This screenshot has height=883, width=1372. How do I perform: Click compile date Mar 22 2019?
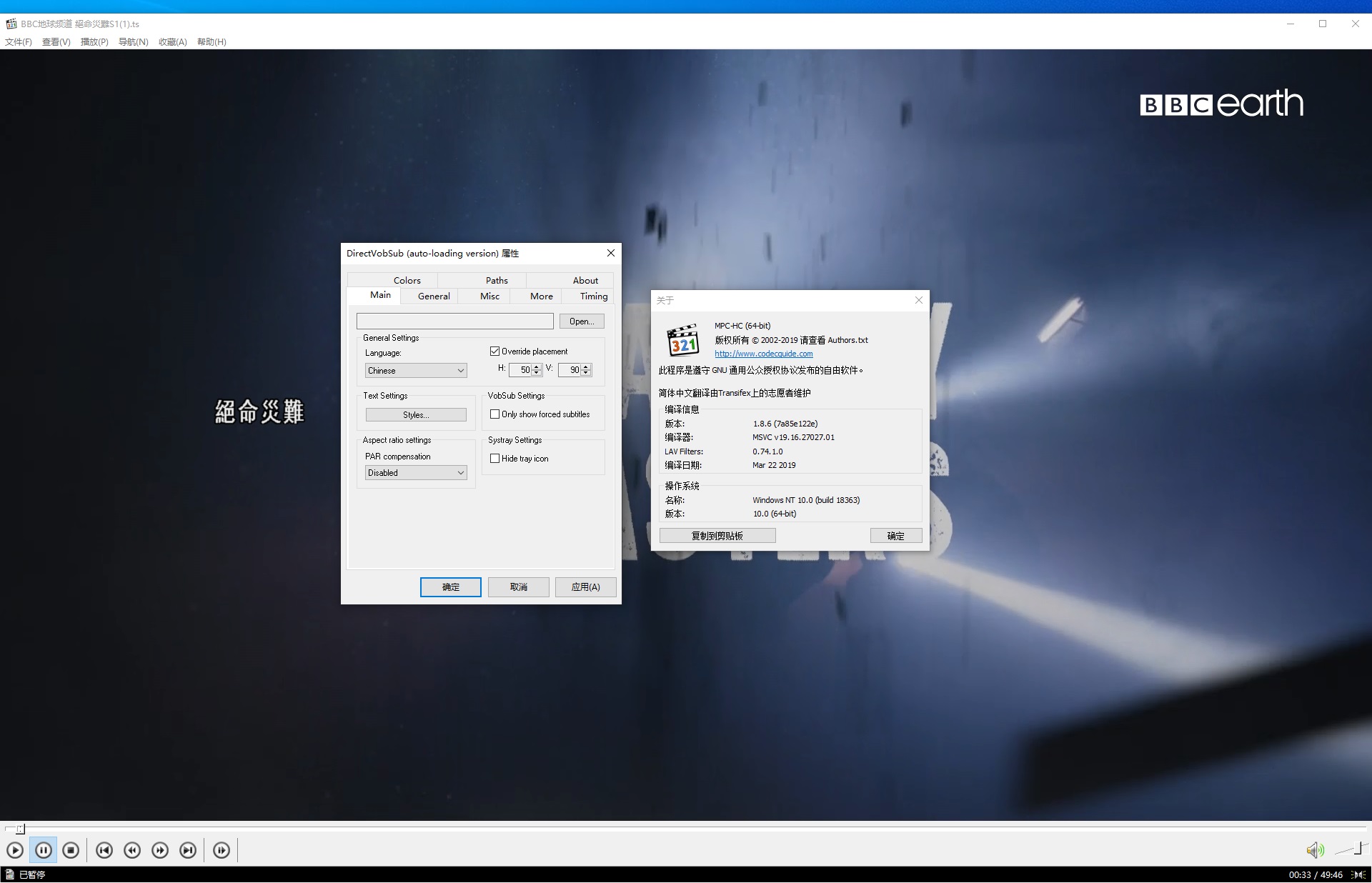pyautogui.click(x=774, y=465)
